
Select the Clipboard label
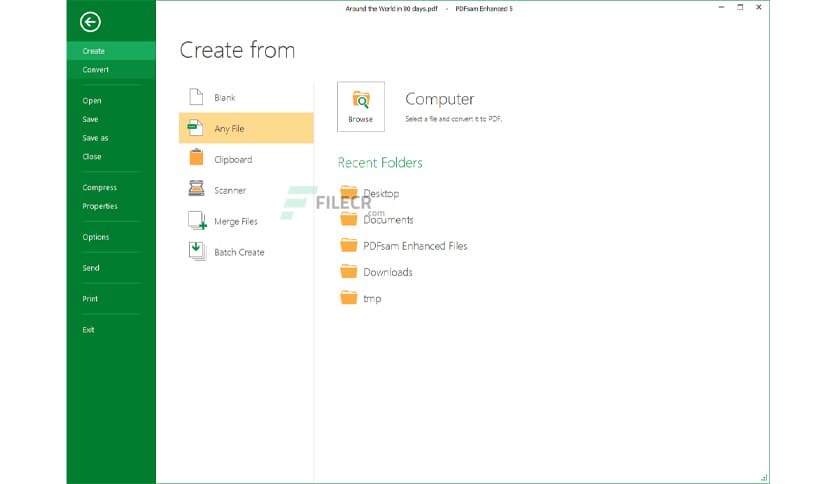click(233, 159)
